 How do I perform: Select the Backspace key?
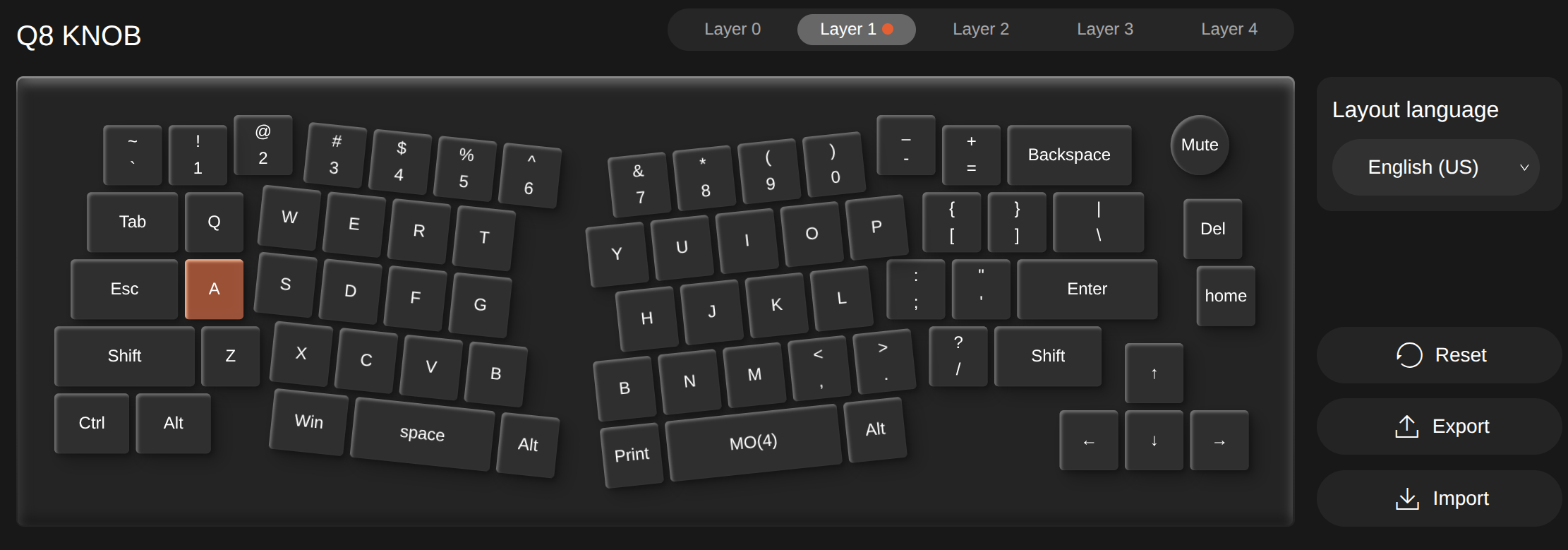click(1069, 155)
